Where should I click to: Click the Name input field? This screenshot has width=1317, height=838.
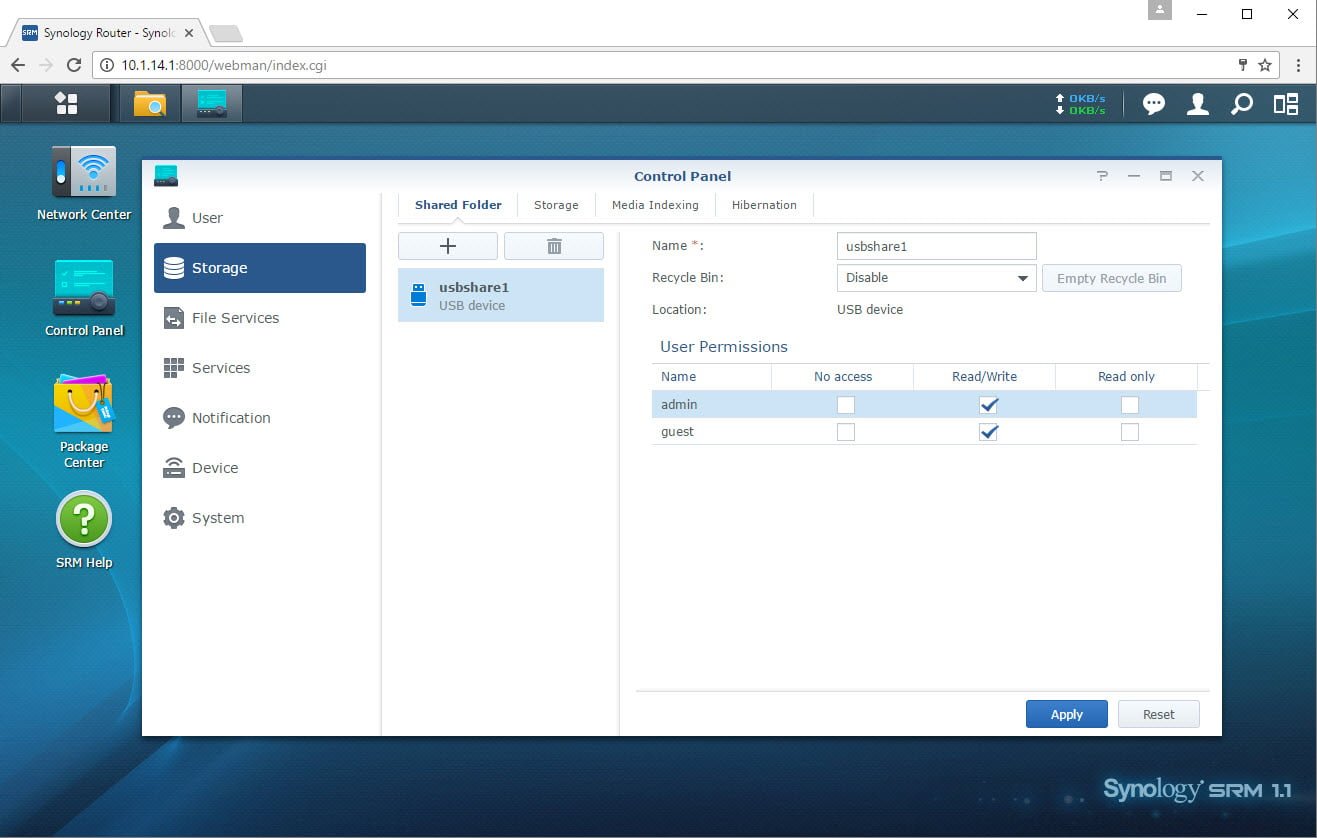pos(936,246)
